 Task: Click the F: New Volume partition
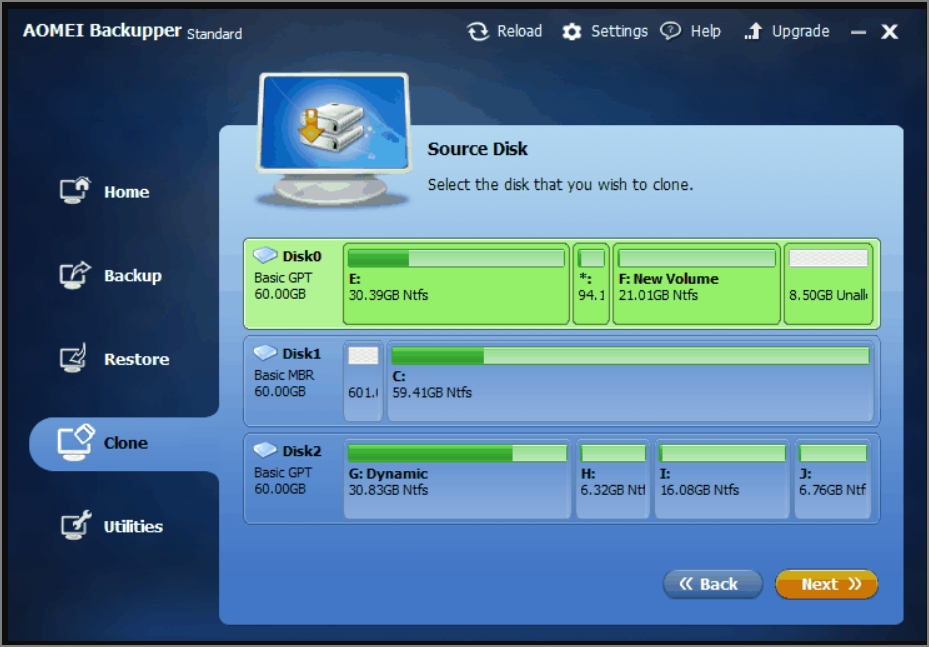[x=696, y=285]
